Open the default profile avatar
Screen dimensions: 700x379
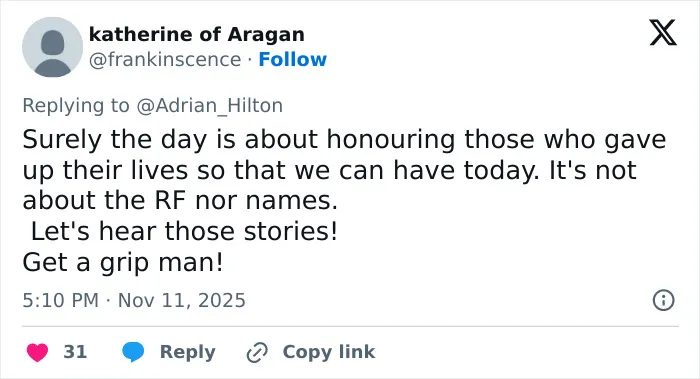coord(52,47)
